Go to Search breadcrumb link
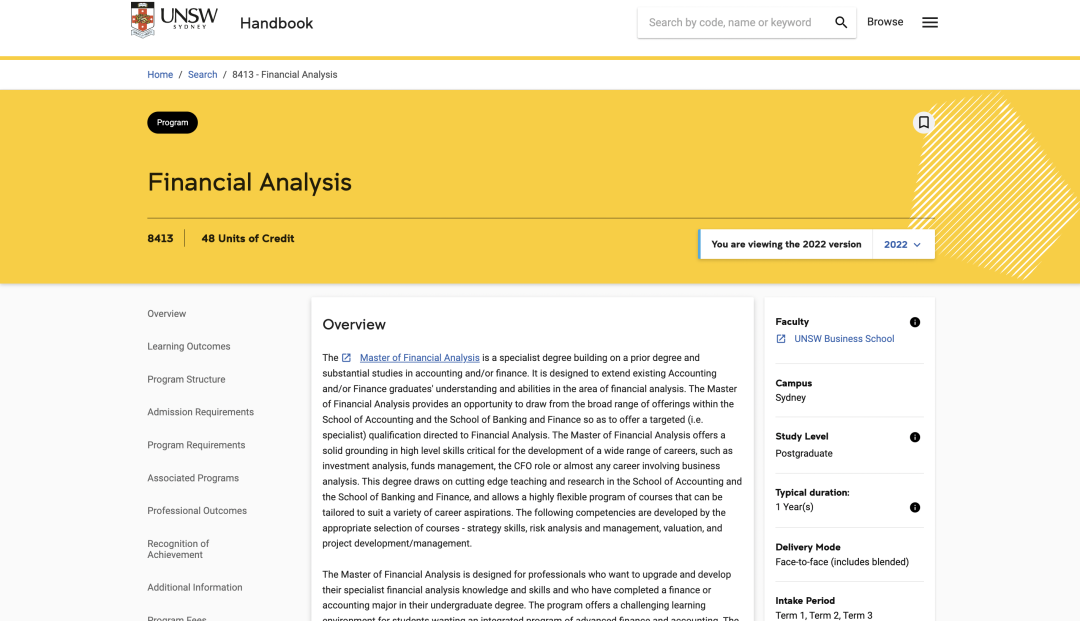Viewport: 1080px width, 621px height. pyautogui.click(x=202, y=74)
